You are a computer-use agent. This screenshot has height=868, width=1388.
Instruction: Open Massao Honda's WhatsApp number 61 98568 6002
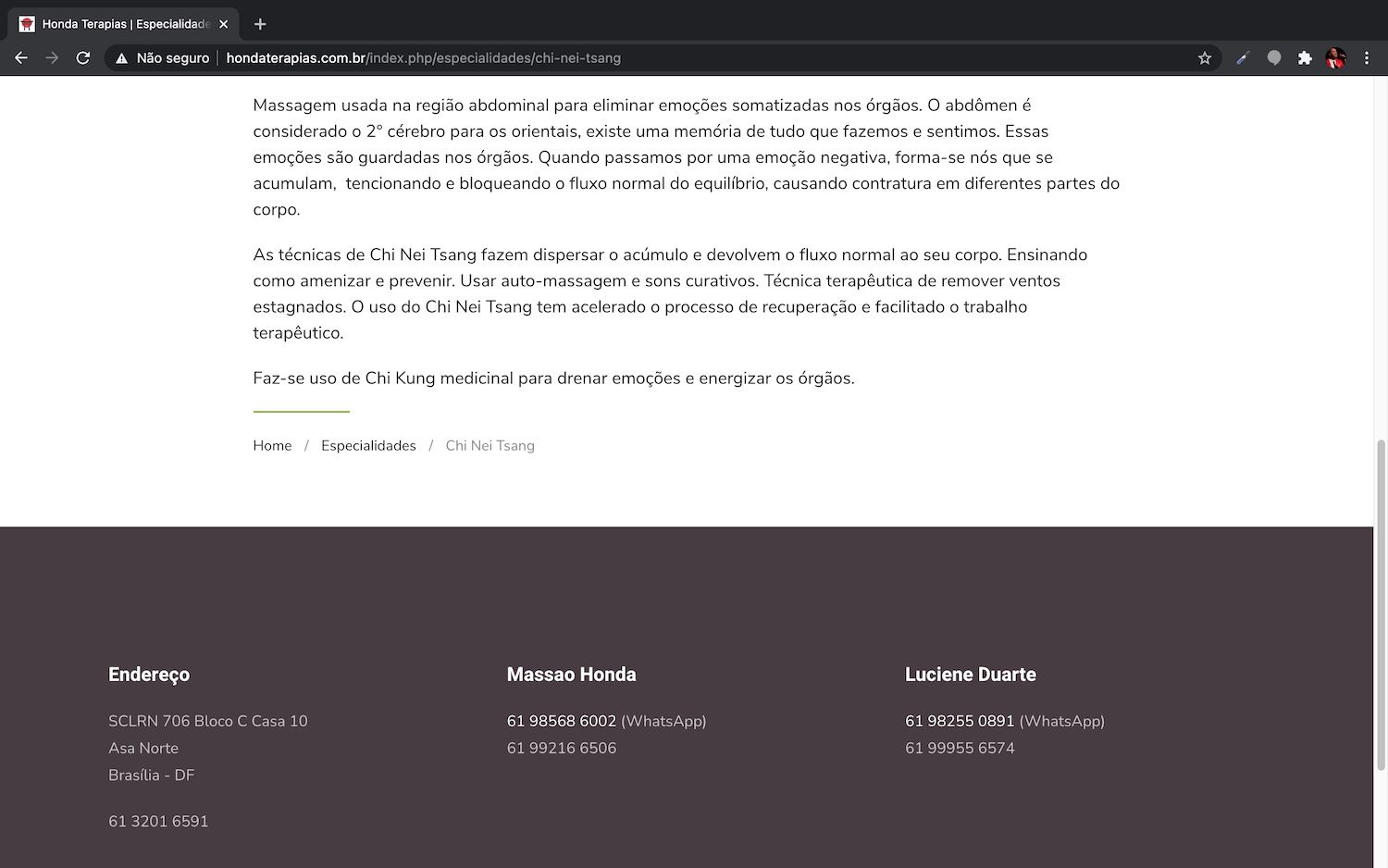coord(561,721)
